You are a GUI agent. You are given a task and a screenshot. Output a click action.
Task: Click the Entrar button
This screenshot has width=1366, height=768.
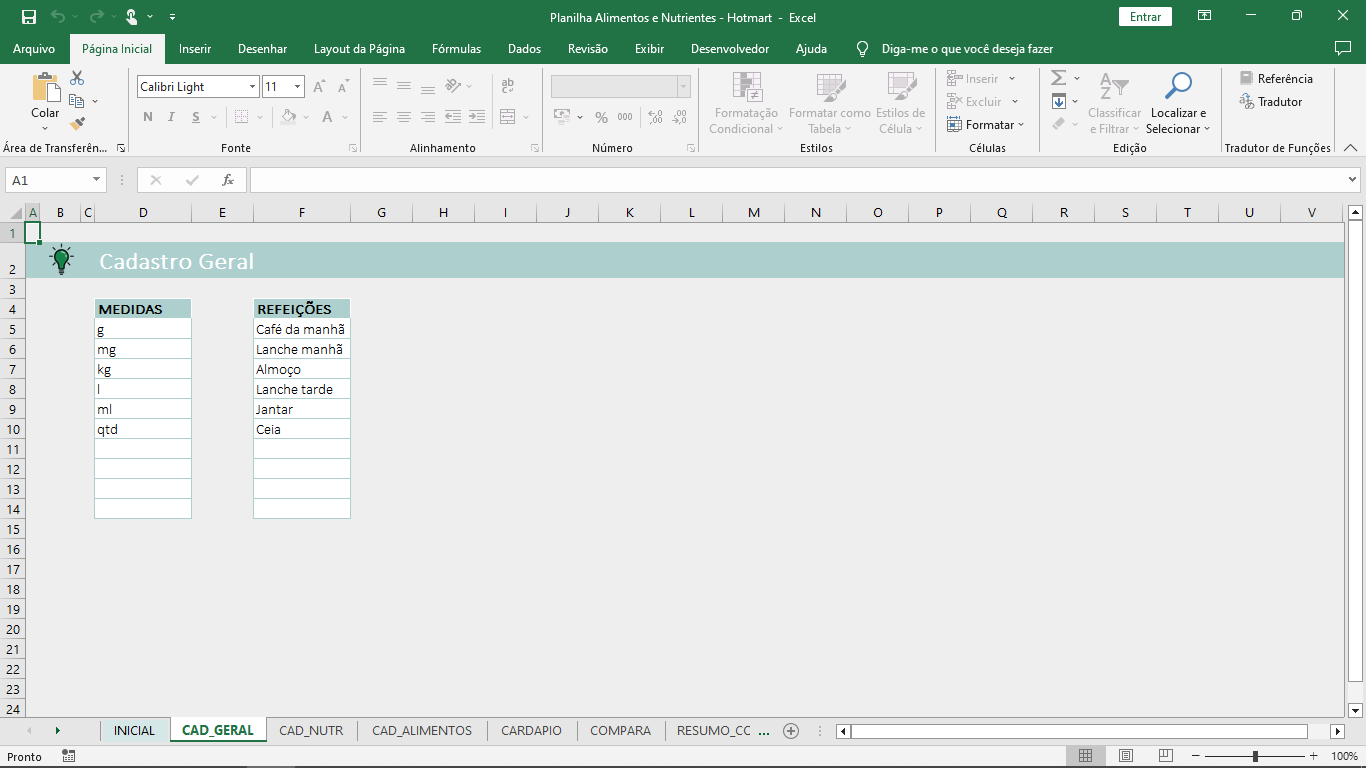coord(1144,17)
